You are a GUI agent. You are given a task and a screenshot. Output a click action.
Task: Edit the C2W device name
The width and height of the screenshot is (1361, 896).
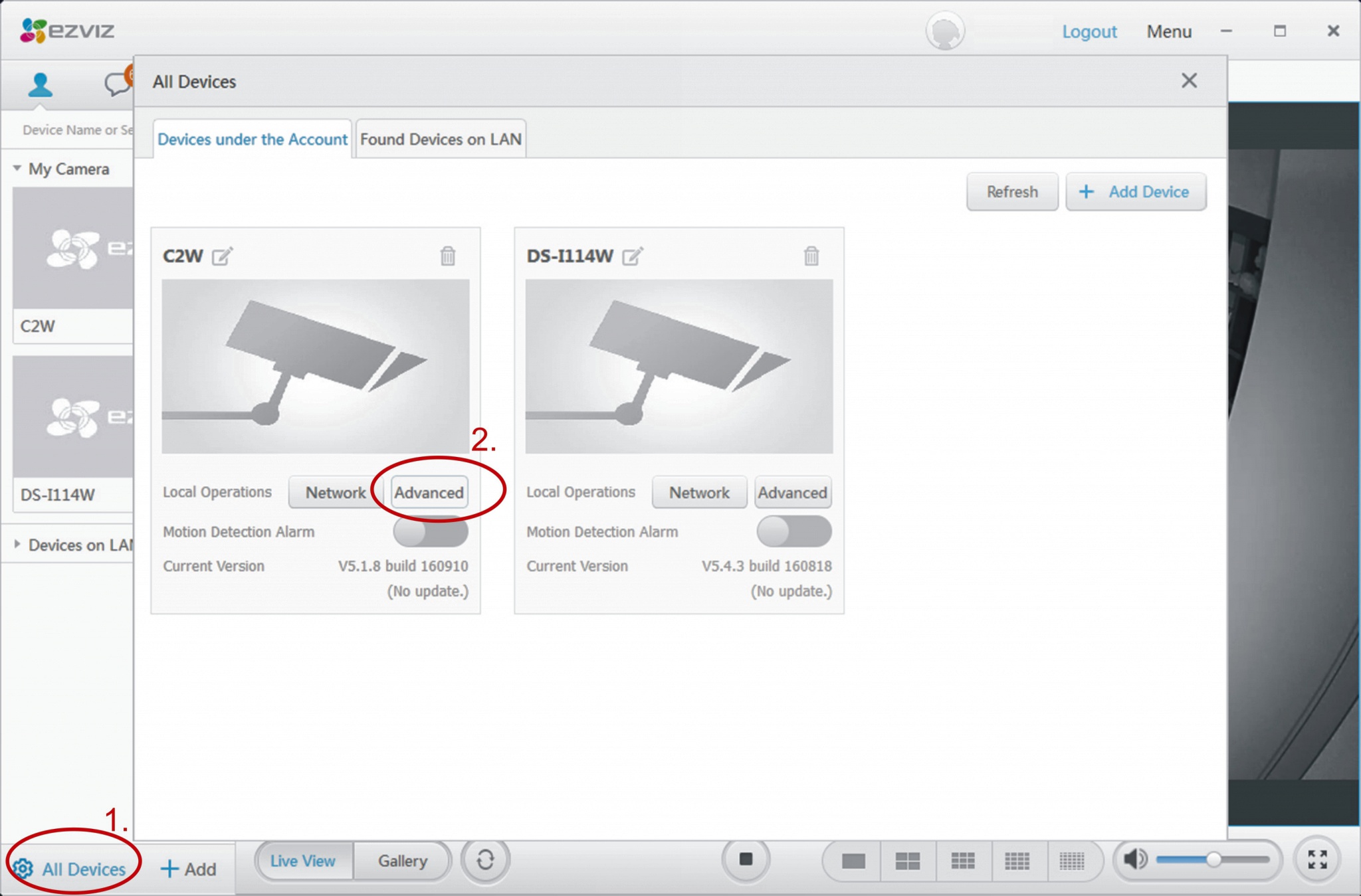click(x=222, y=256)
